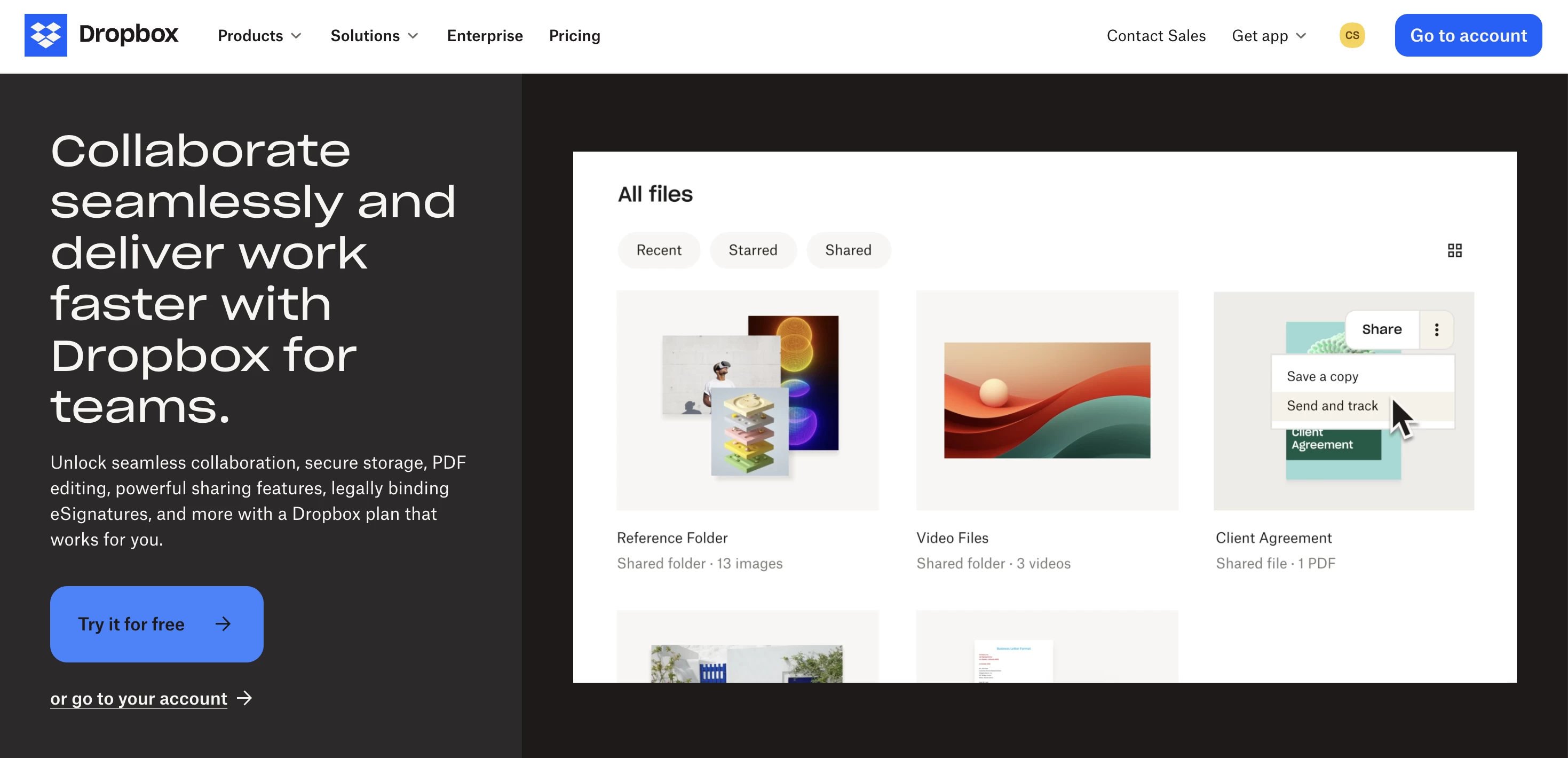Click Contact Sales link
Screen dimensions: 1568x758
click(1155, 36)
